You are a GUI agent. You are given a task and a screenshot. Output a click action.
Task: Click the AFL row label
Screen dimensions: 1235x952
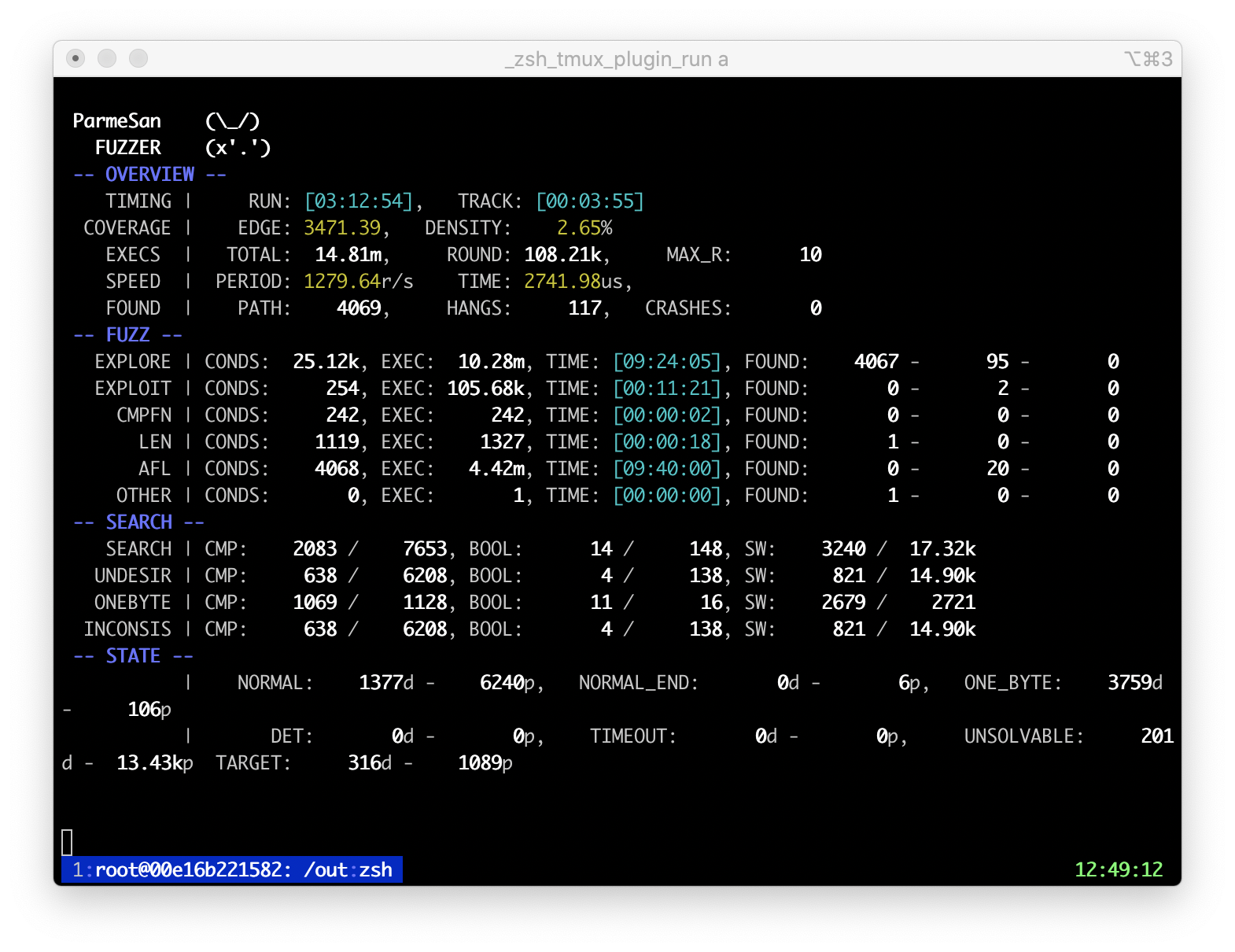click(155, 469)
